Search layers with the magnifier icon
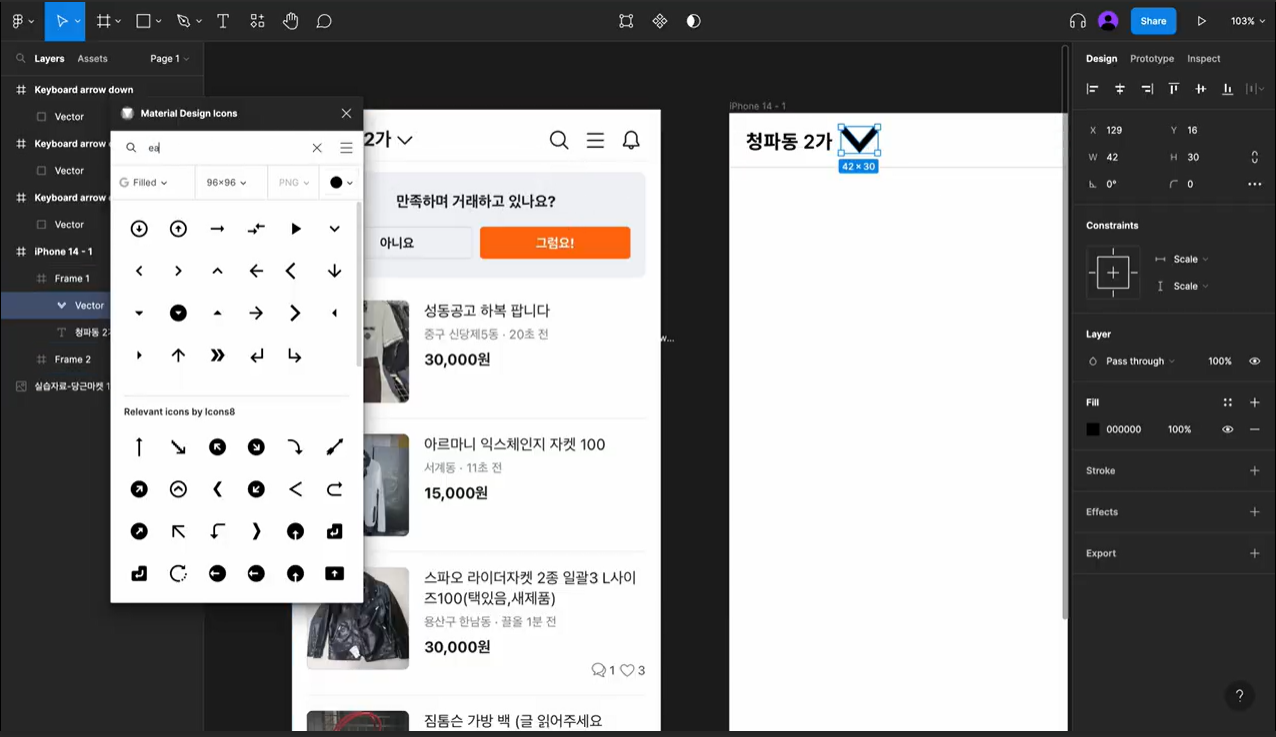This screenshot has height=737, width=1276. [x=20, y=59]
